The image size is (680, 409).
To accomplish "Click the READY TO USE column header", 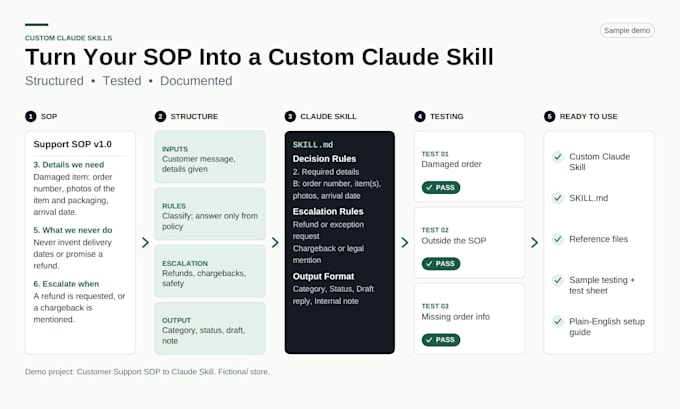I will [x=588, y=116].
